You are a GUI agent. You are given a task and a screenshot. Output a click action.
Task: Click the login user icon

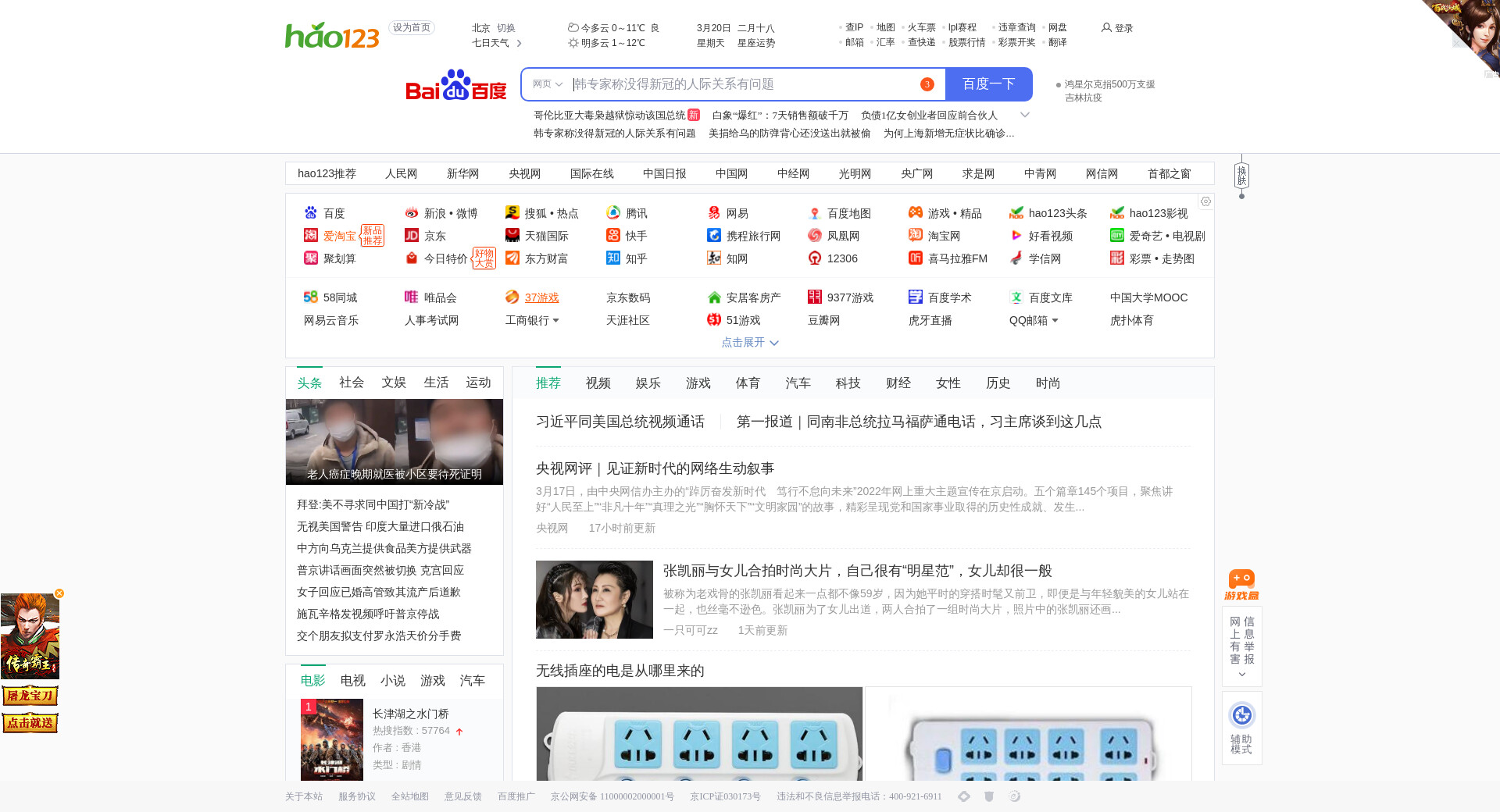pyautogui.click(x=1106, y=28)
